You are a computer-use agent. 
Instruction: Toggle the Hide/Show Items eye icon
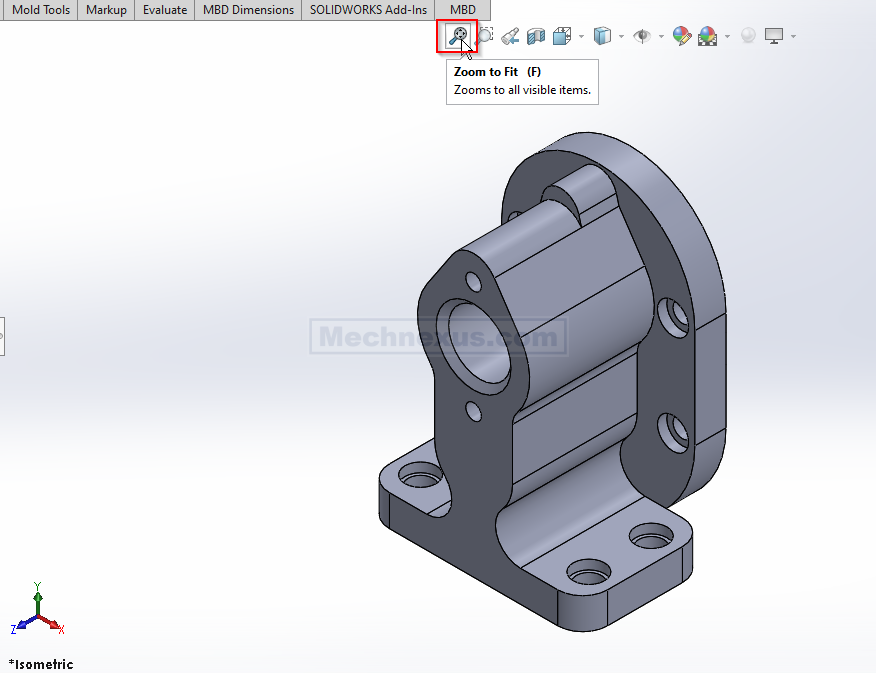tap(641, 36)
